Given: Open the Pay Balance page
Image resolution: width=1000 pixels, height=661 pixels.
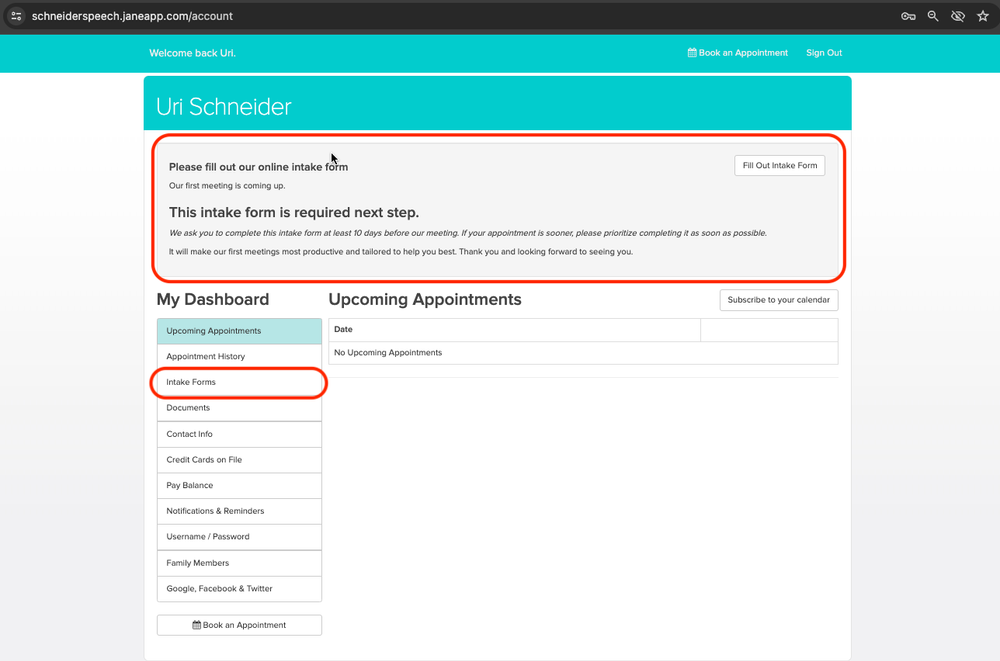Looking at the screenshot, I should point(189,485).
